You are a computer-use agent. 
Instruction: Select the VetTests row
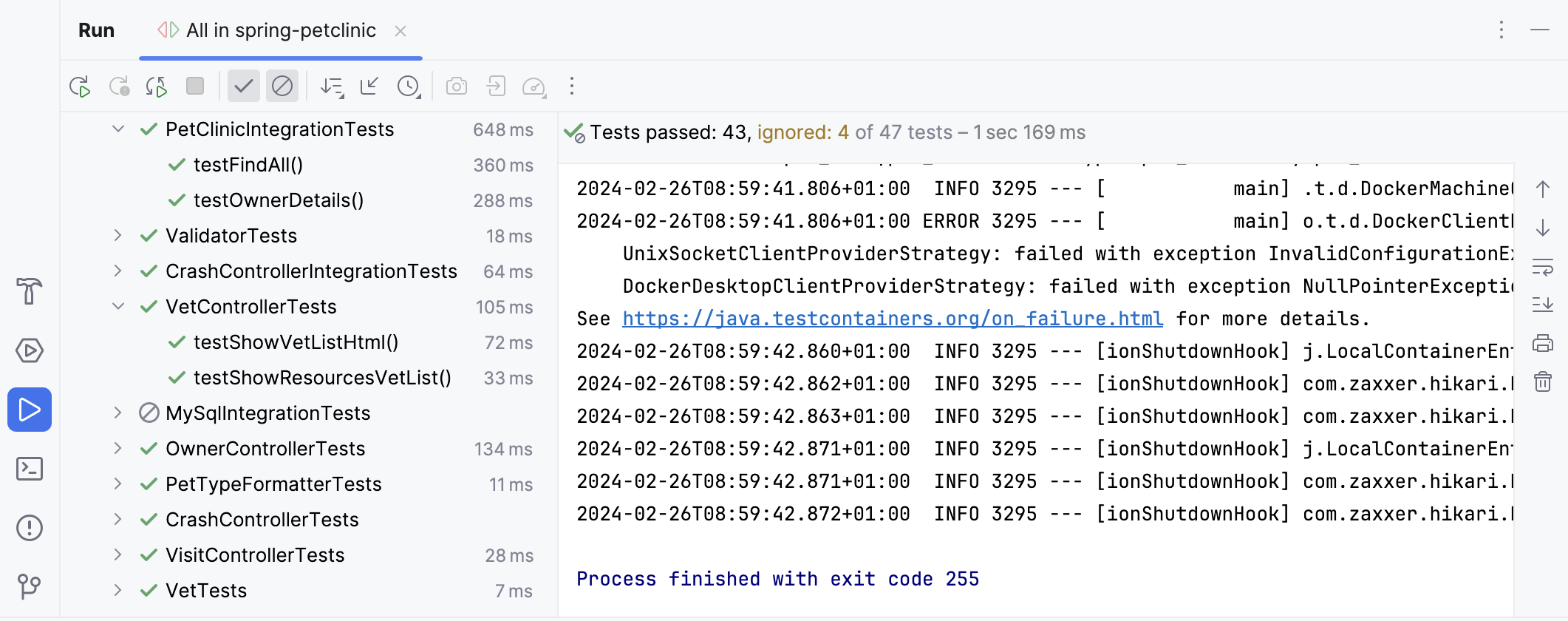coord(309,591)
